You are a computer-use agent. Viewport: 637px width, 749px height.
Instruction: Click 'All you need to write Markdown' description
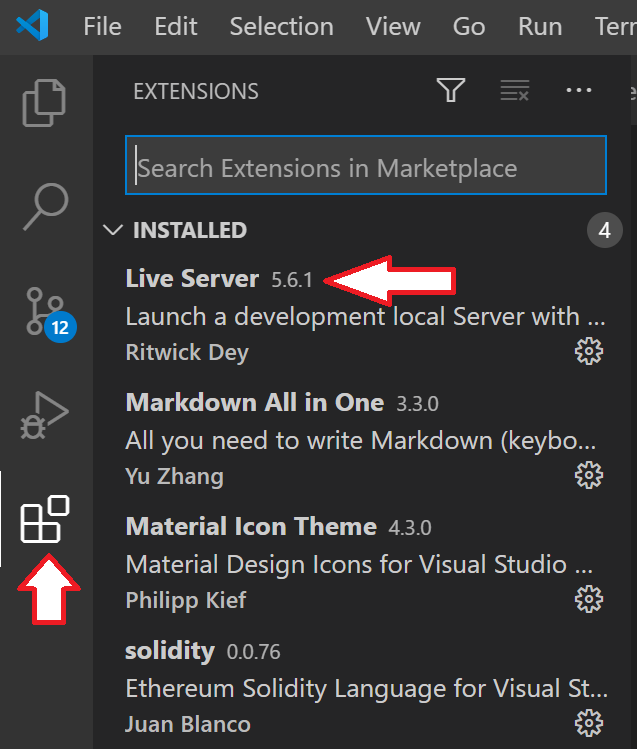[x=361, y=441]
